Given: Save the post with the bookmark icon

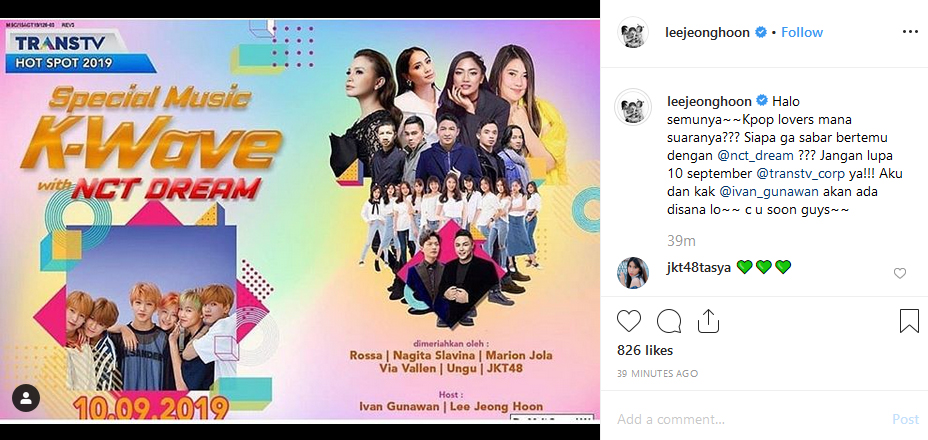Looking at the screenshot, I should coord(908,322).
